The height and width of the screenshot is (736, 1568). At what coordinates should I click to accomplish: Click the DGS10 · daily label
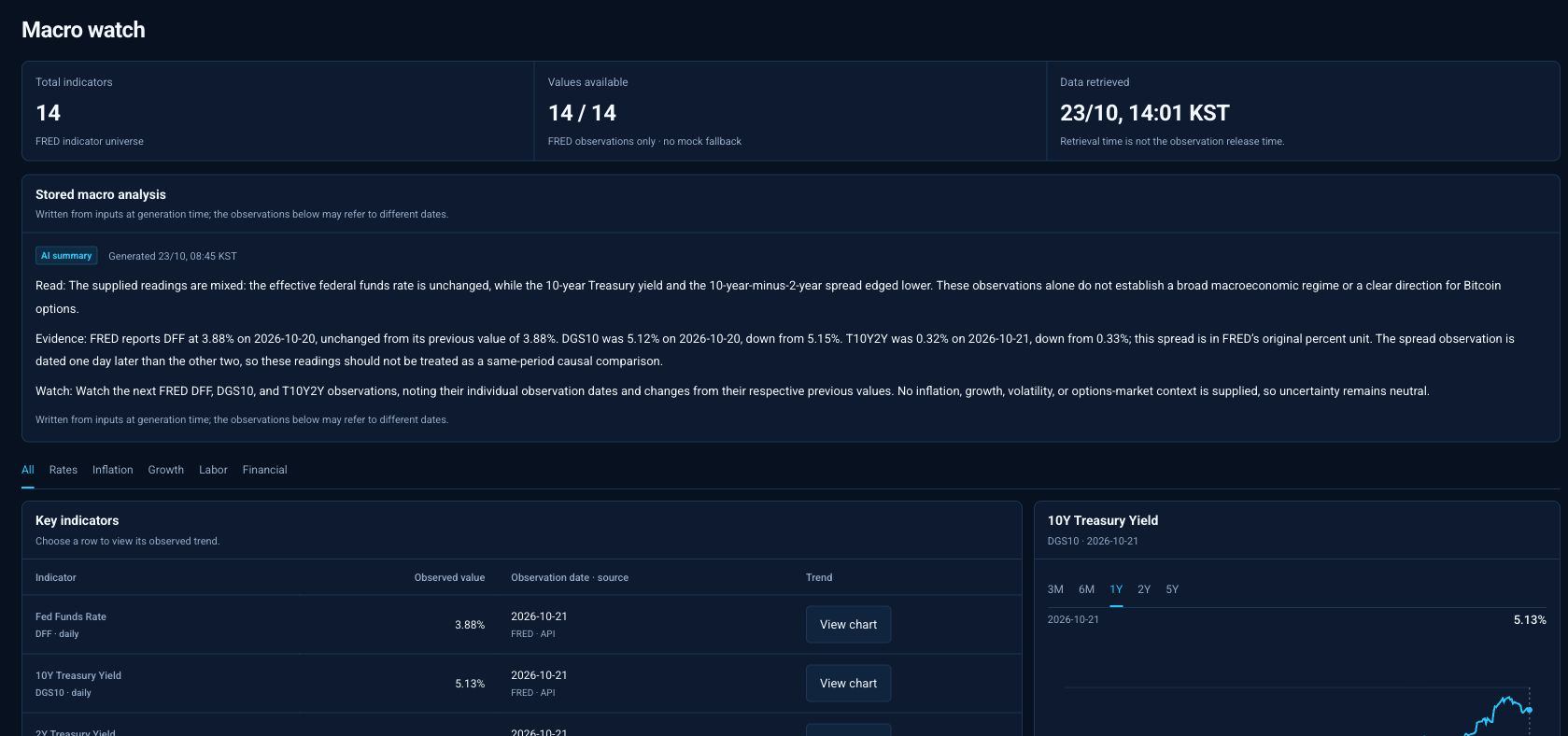[x=64, y=693]
